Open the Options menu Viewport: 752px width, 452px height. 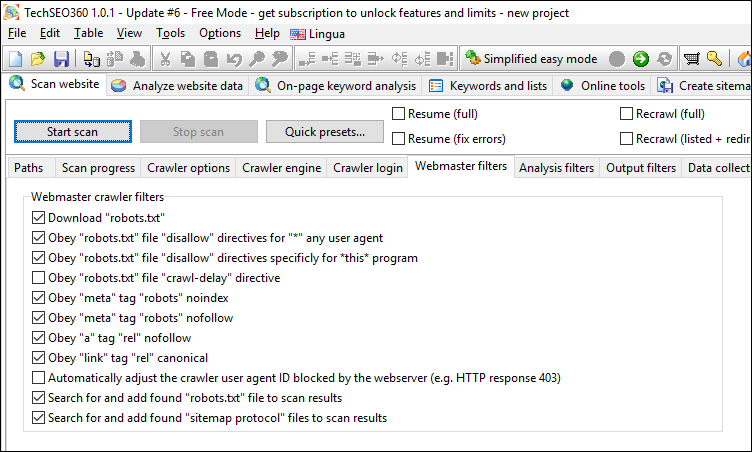point(220,33)
